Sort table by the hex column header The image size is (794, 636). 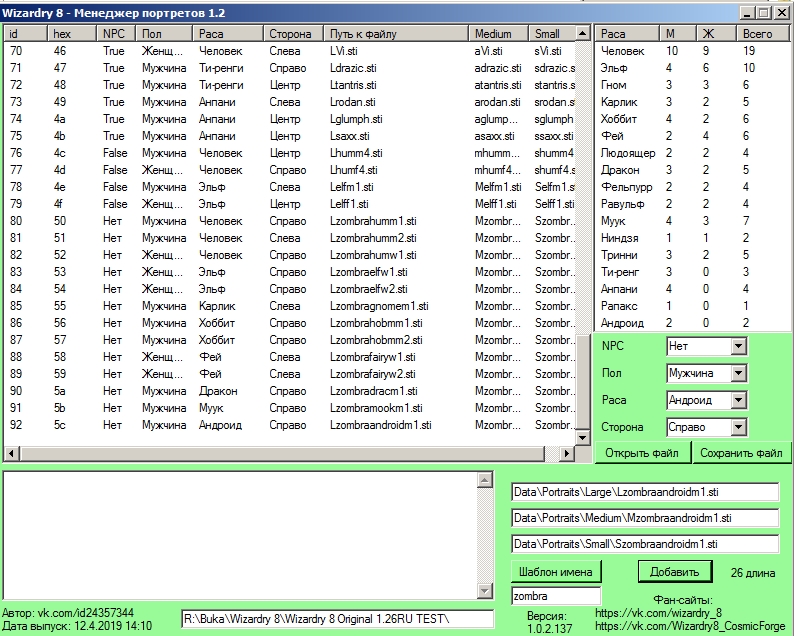[72, 34]
